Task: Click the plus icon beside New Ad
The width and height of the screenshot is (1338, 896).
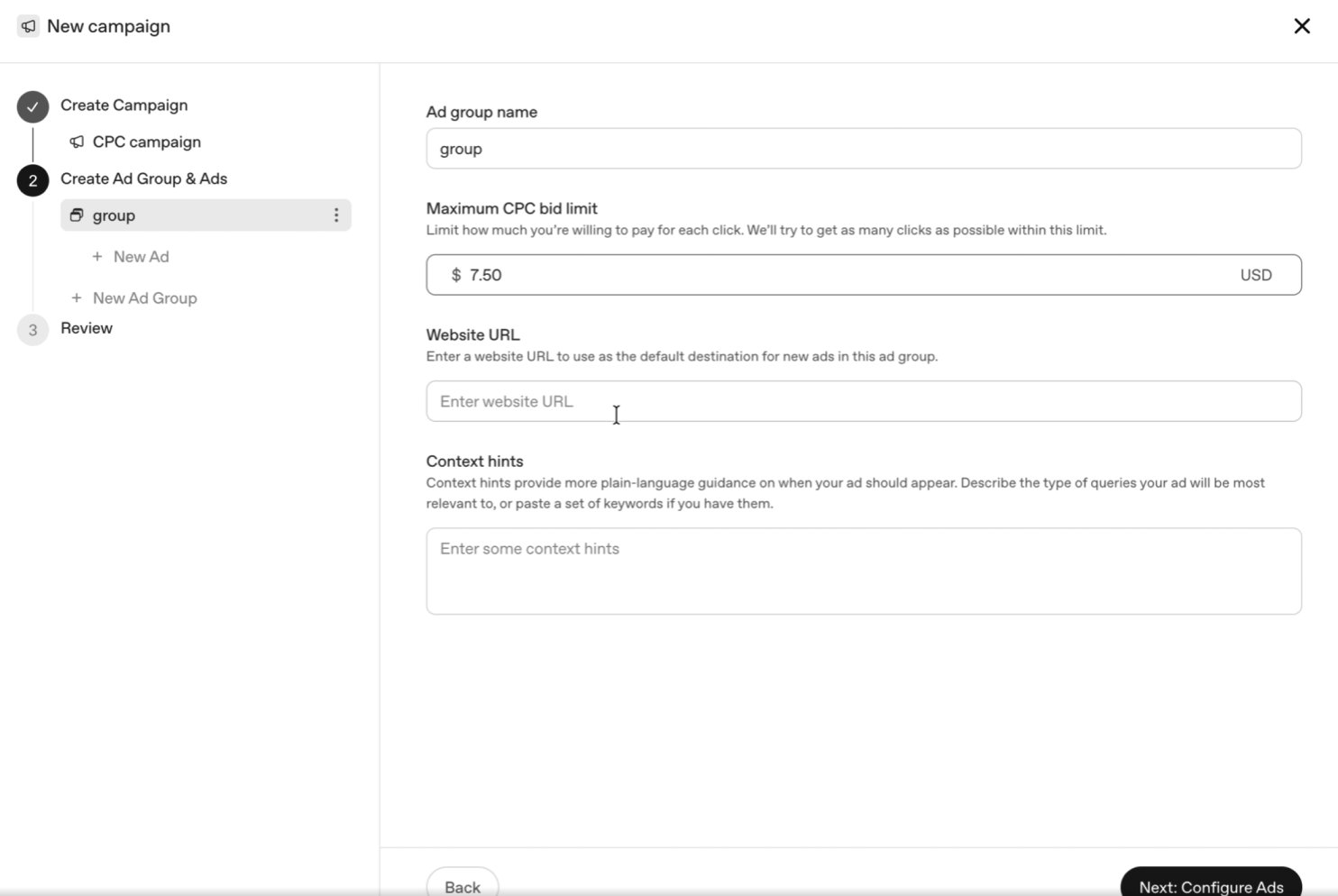Action: coord(96,256)
